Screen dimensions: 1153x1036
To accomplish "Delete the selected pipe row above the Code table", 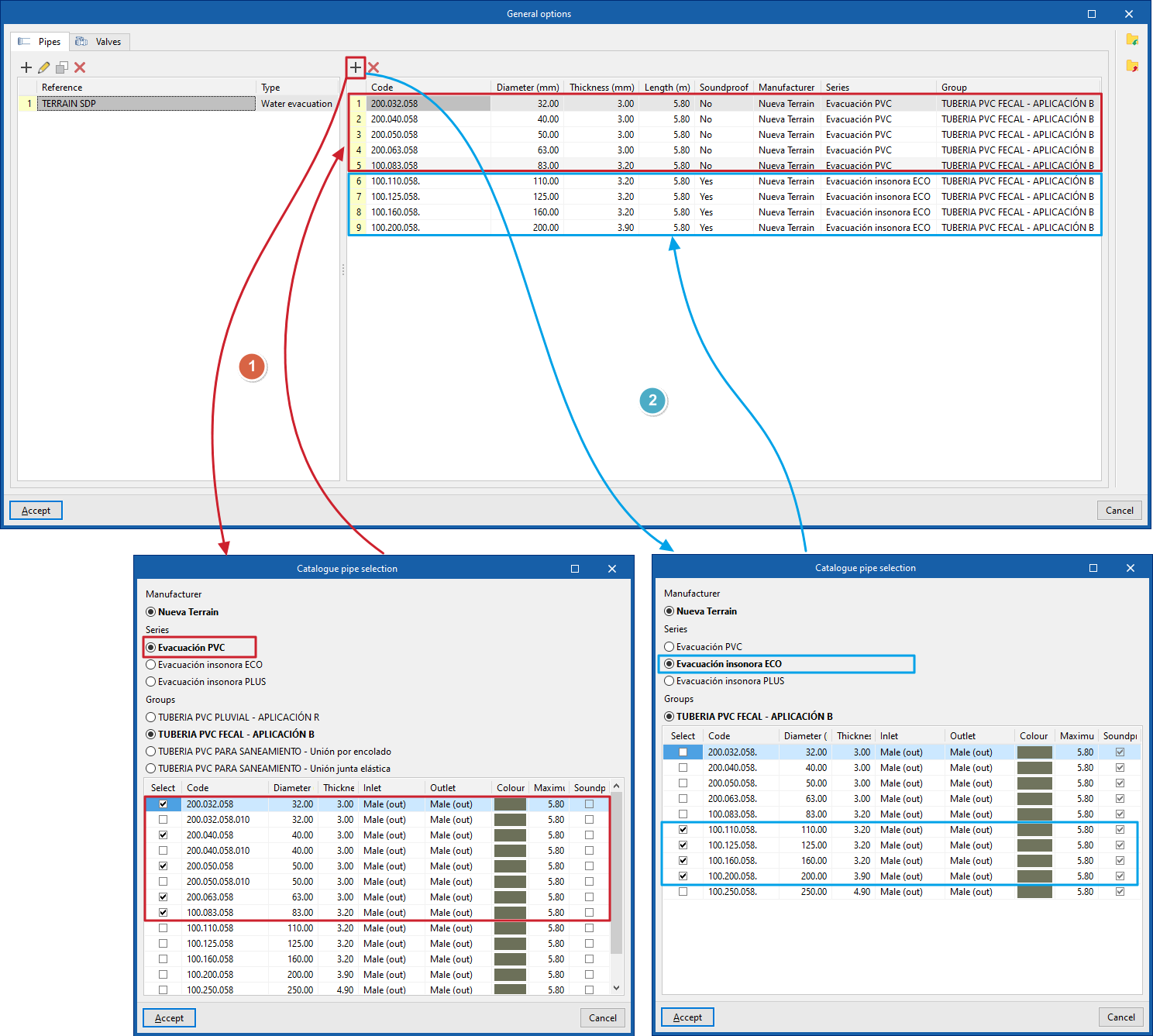I will (373, 67).
